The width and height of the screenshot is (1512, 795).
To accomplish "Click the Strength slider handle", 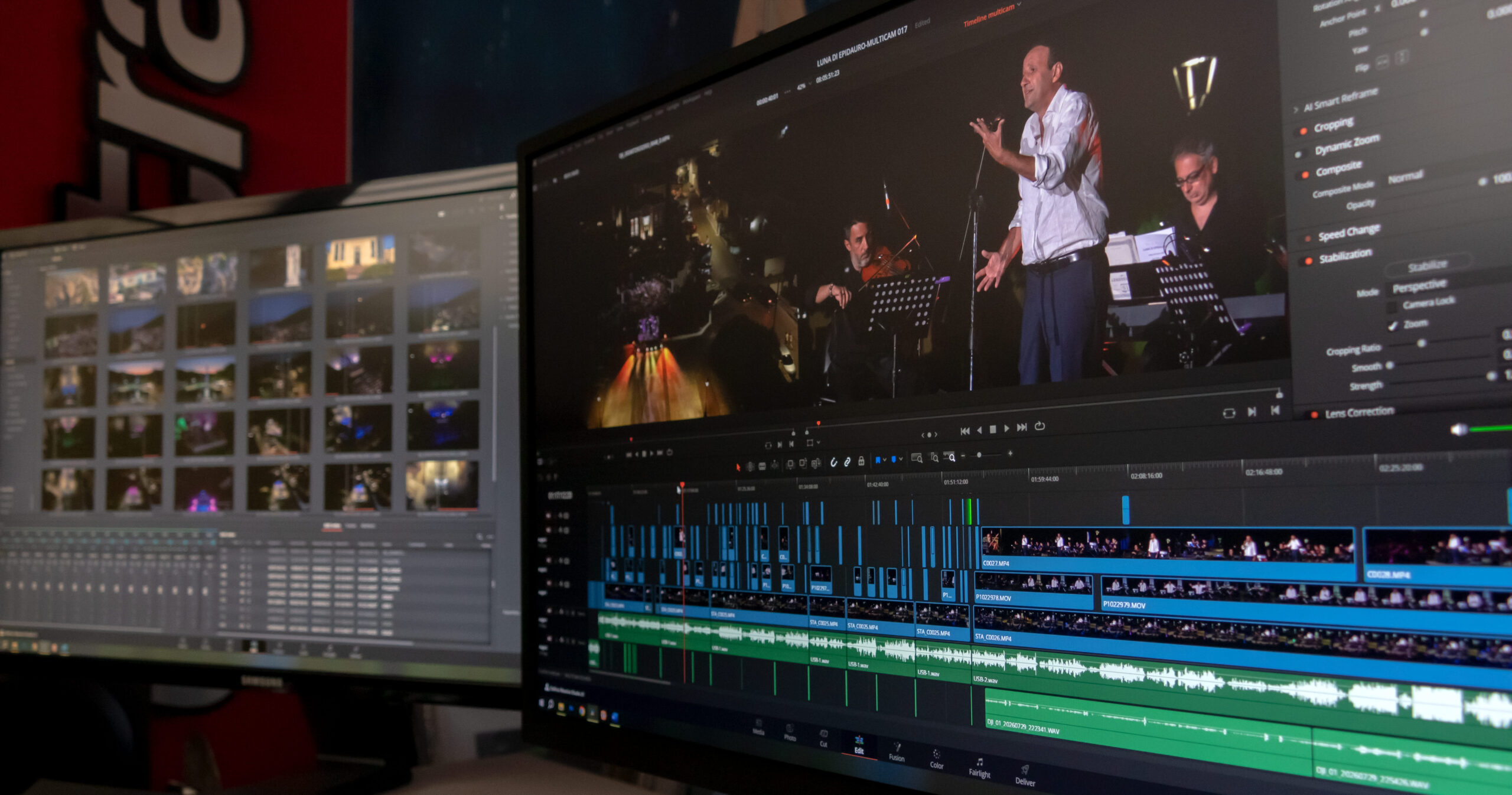I will click(x=1492, y=376).
